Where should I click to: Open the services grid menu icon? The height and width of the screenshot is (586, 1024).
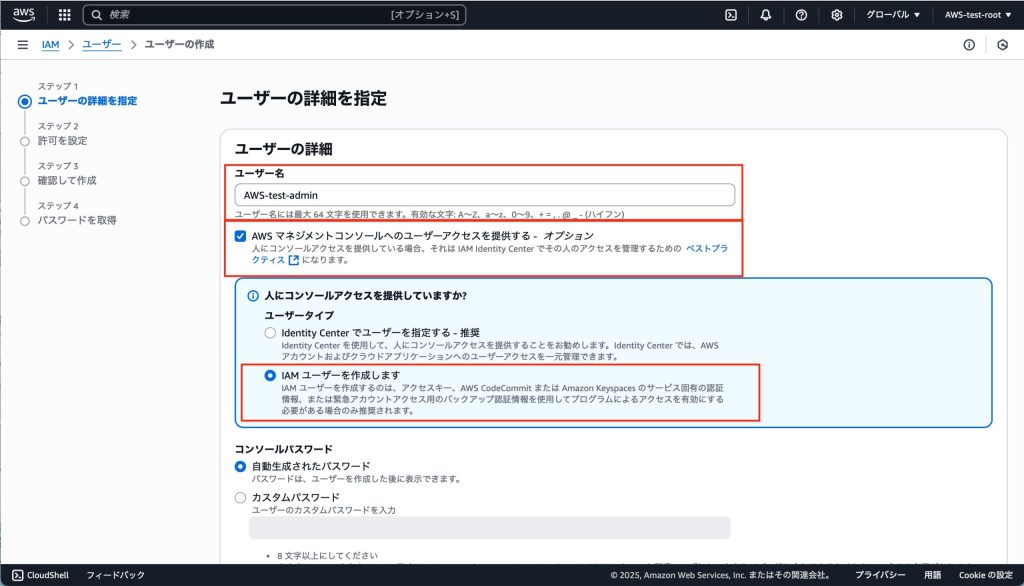(x=64, y=14)
